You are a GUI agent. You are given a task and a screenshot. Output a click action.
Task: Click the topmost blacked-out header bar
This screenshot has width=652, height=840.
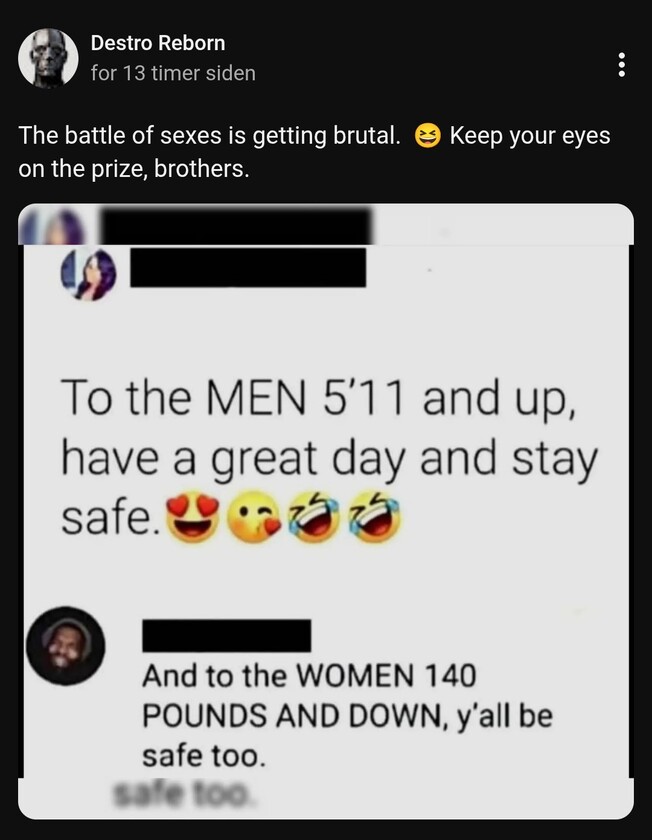[236, 226]
